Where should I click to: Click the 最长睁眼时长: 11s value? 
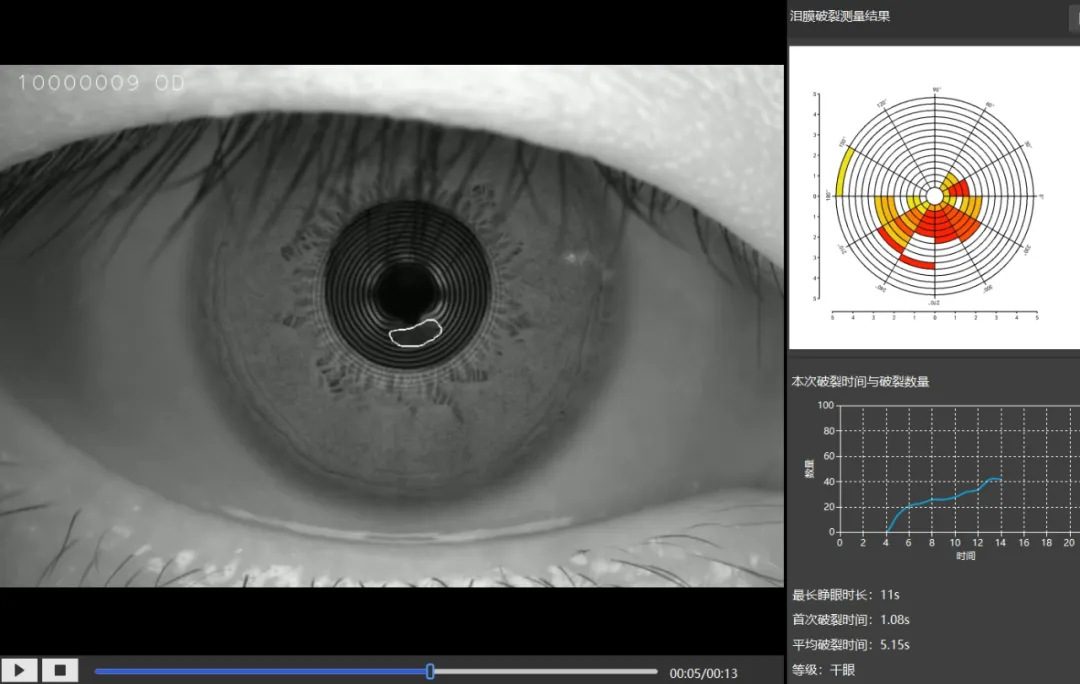point(846,594)
